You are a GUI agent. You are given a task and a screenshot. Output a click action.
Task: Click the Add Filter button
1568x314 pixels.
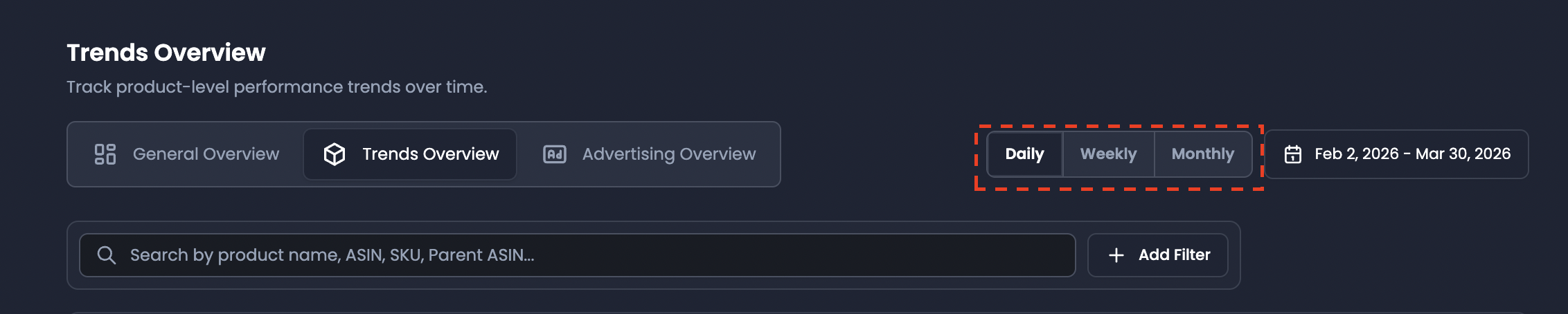1158,255
